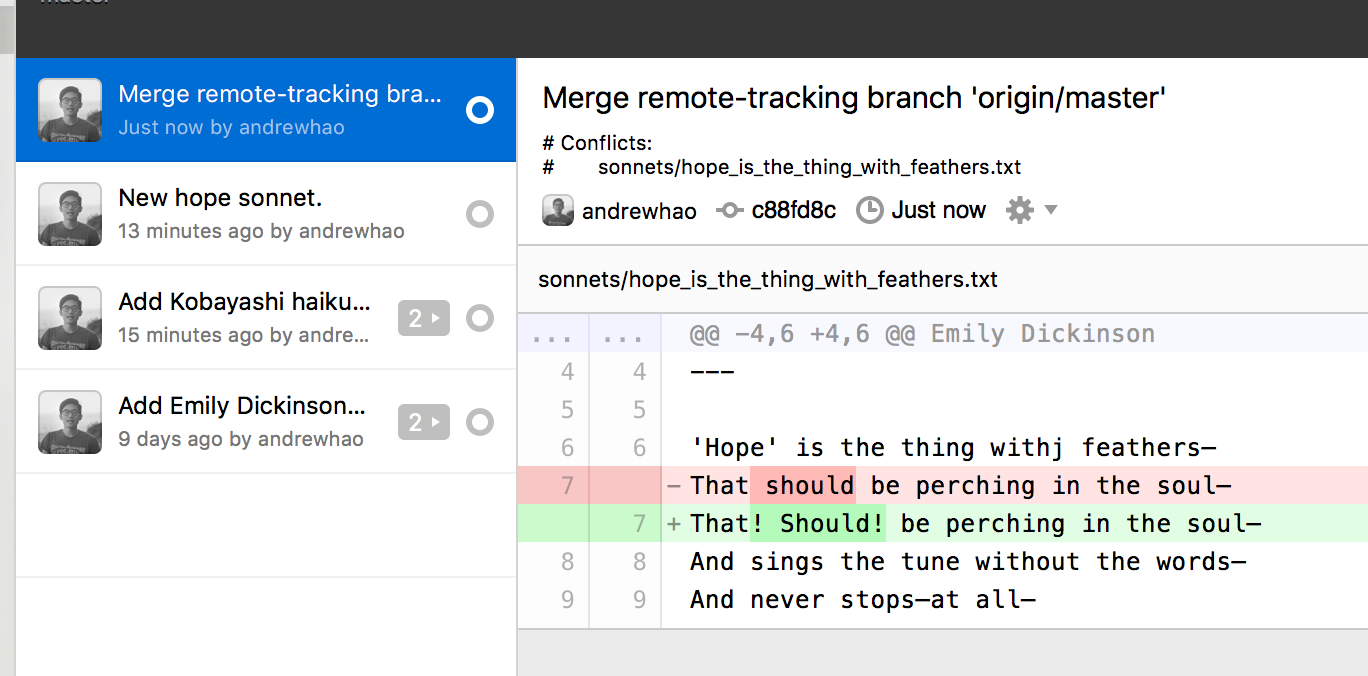Select circle node of New hope sonnet
1368x676 pixels.
click(x=480, y=214)
